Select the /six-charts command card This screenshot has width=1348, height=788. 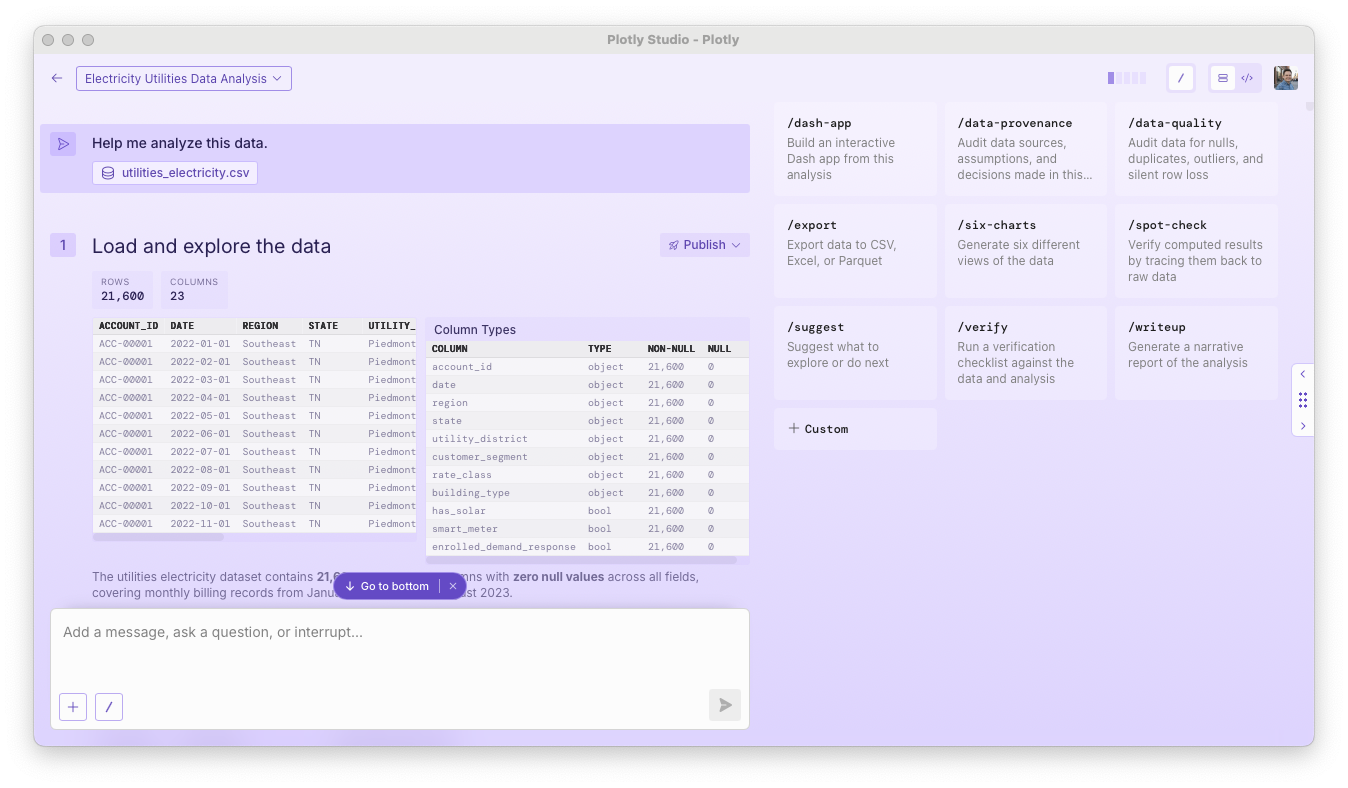1026,251
